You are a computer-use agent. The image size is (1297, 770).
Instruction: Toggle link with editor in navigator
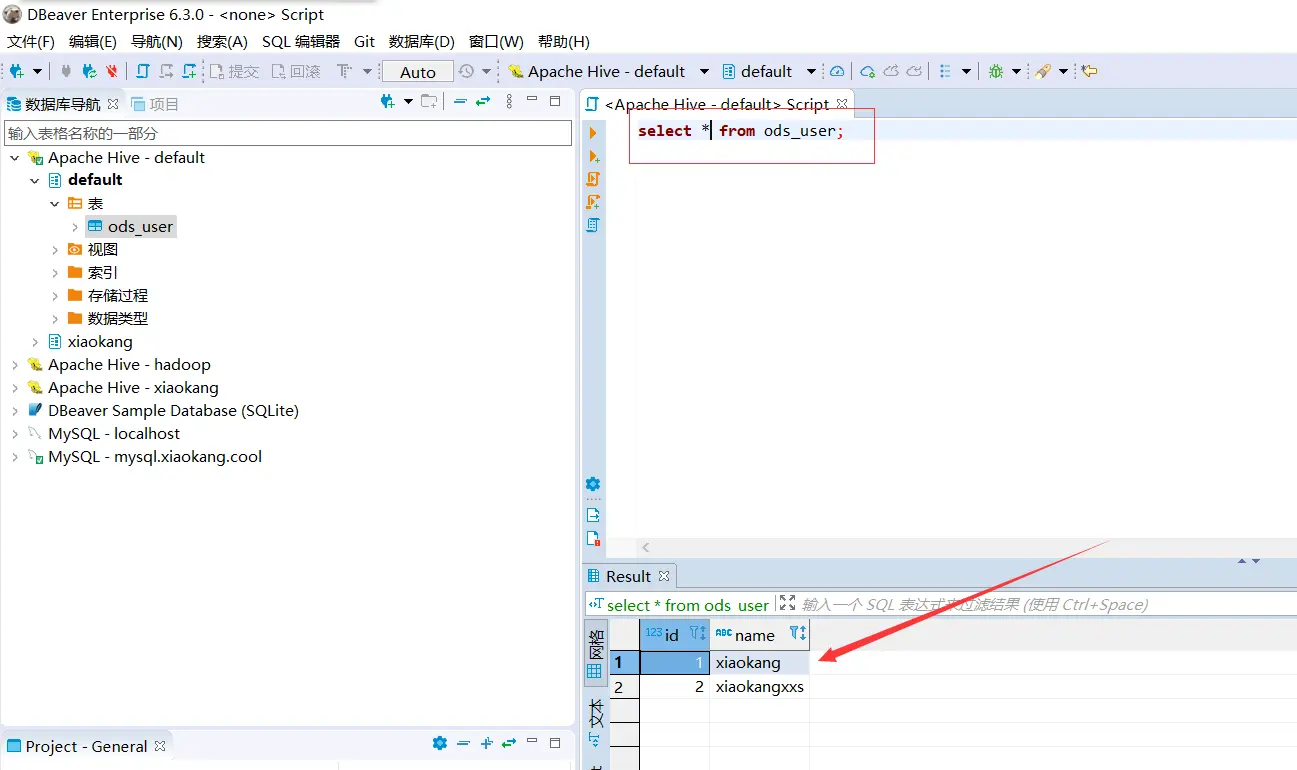coord(483,102)
